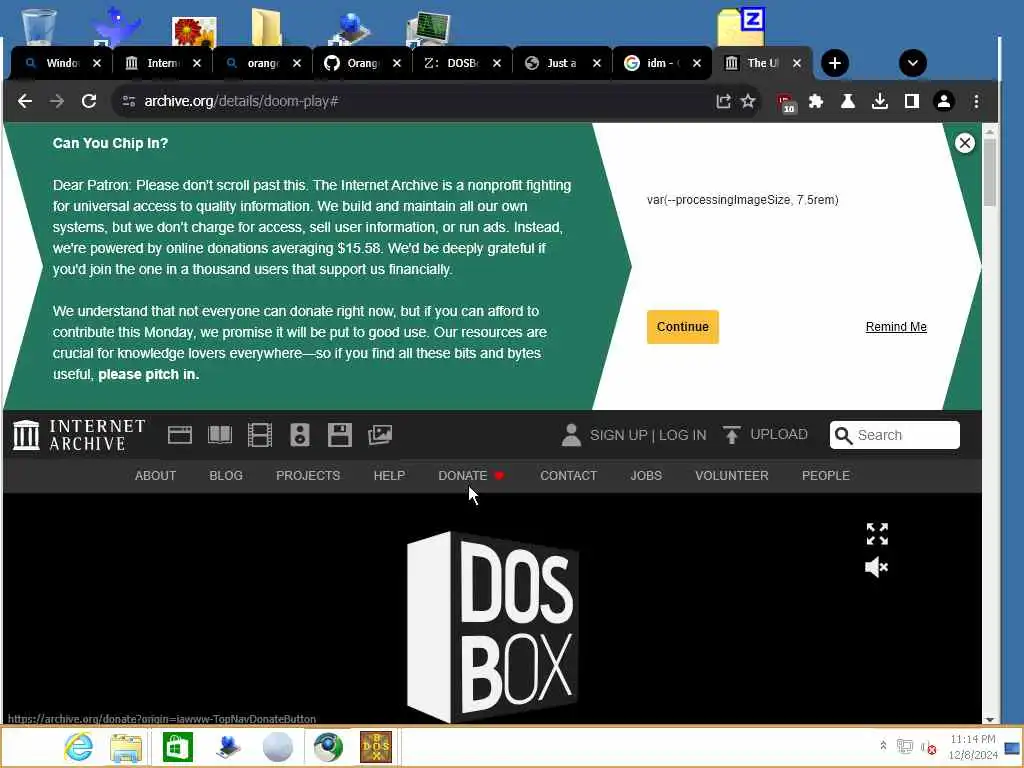1024x768 pixels.
Task: Open the BLOG menu item
Action: point(226,475)
